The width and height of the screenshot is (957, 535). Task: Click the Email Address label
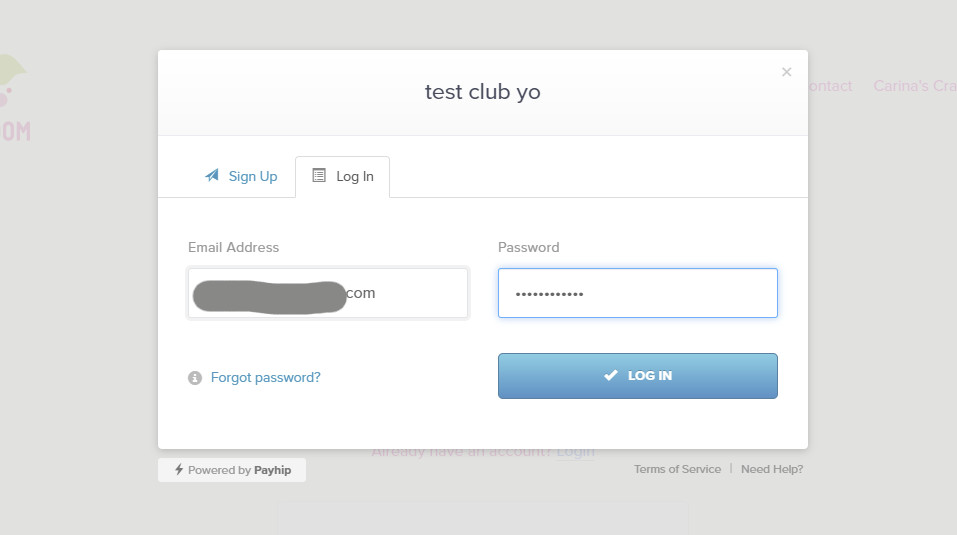click(x=233, y=247)
